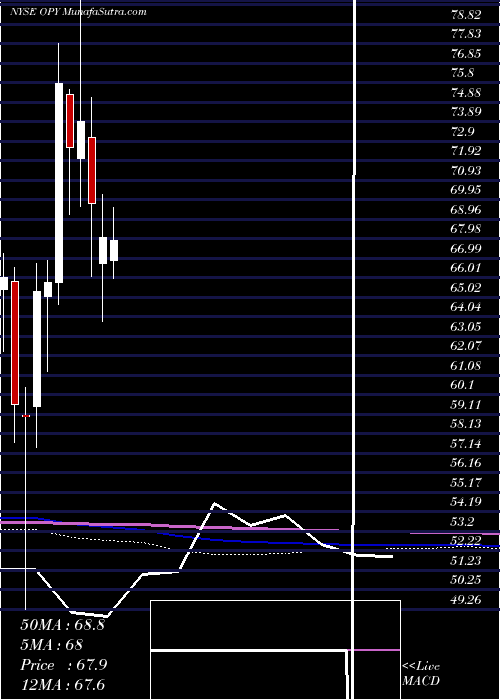Click the 74.88 price axis label
The width and height of the screenshot is (500, 700).
click(x=466, y=93)
